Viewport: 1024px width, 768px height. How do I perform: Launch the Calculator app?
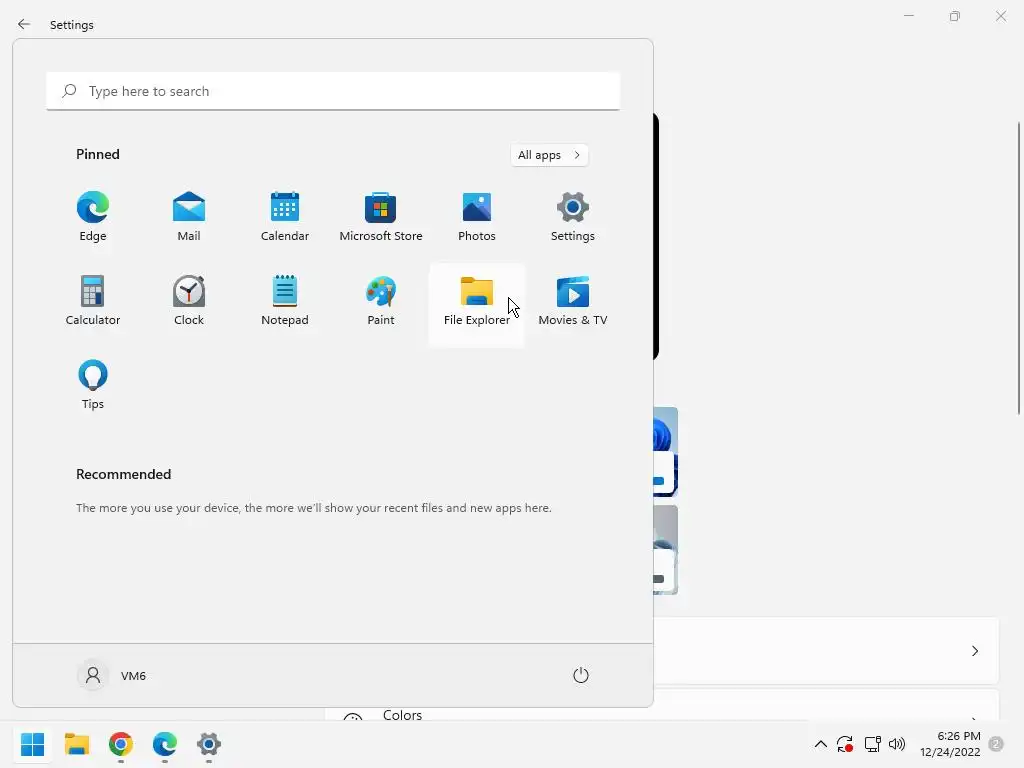pyautogui.click(x=93, y=301)
